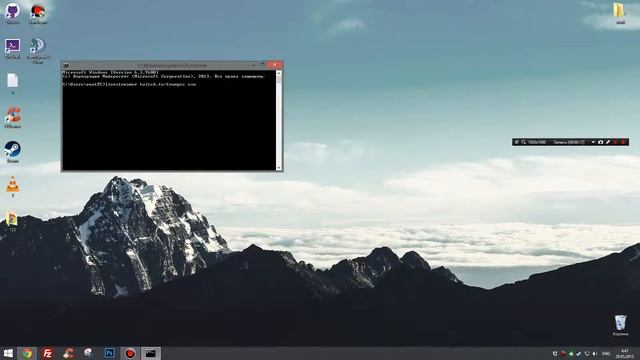Viewport: 640px width, 360px height.
Task: Click the red tray icon in system tray
Action: [563, 353]
